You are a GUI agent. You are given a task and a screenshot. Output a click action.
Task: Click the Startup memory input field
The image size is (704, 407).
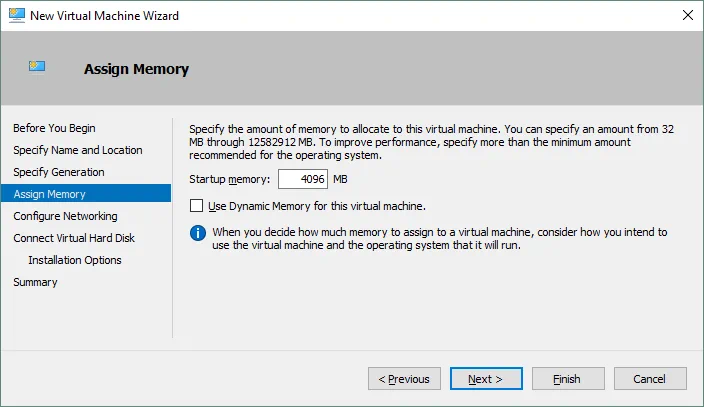[303, 179]
